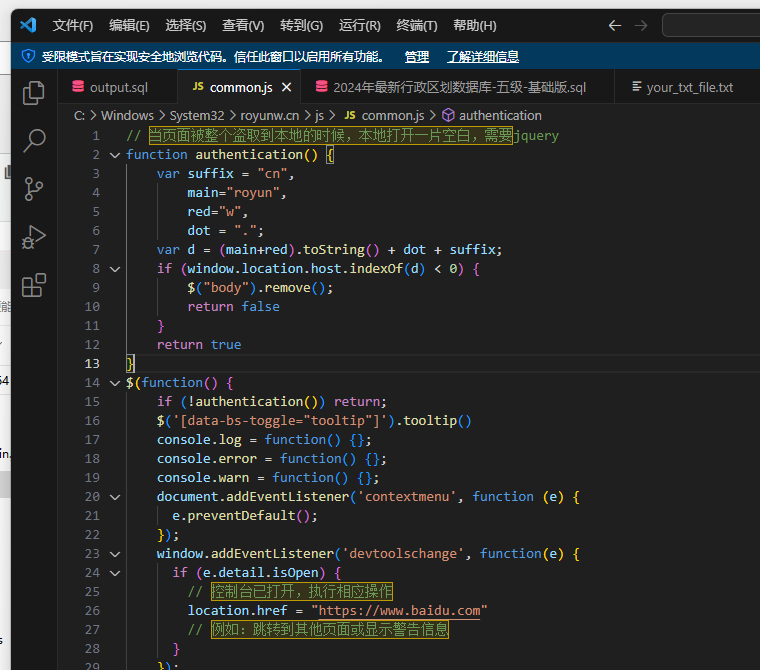This screenshot has width=760, height=670.
Task: Click the System32 breadcrumb segment
Action: pyautogui.click(x=197, y=115)
